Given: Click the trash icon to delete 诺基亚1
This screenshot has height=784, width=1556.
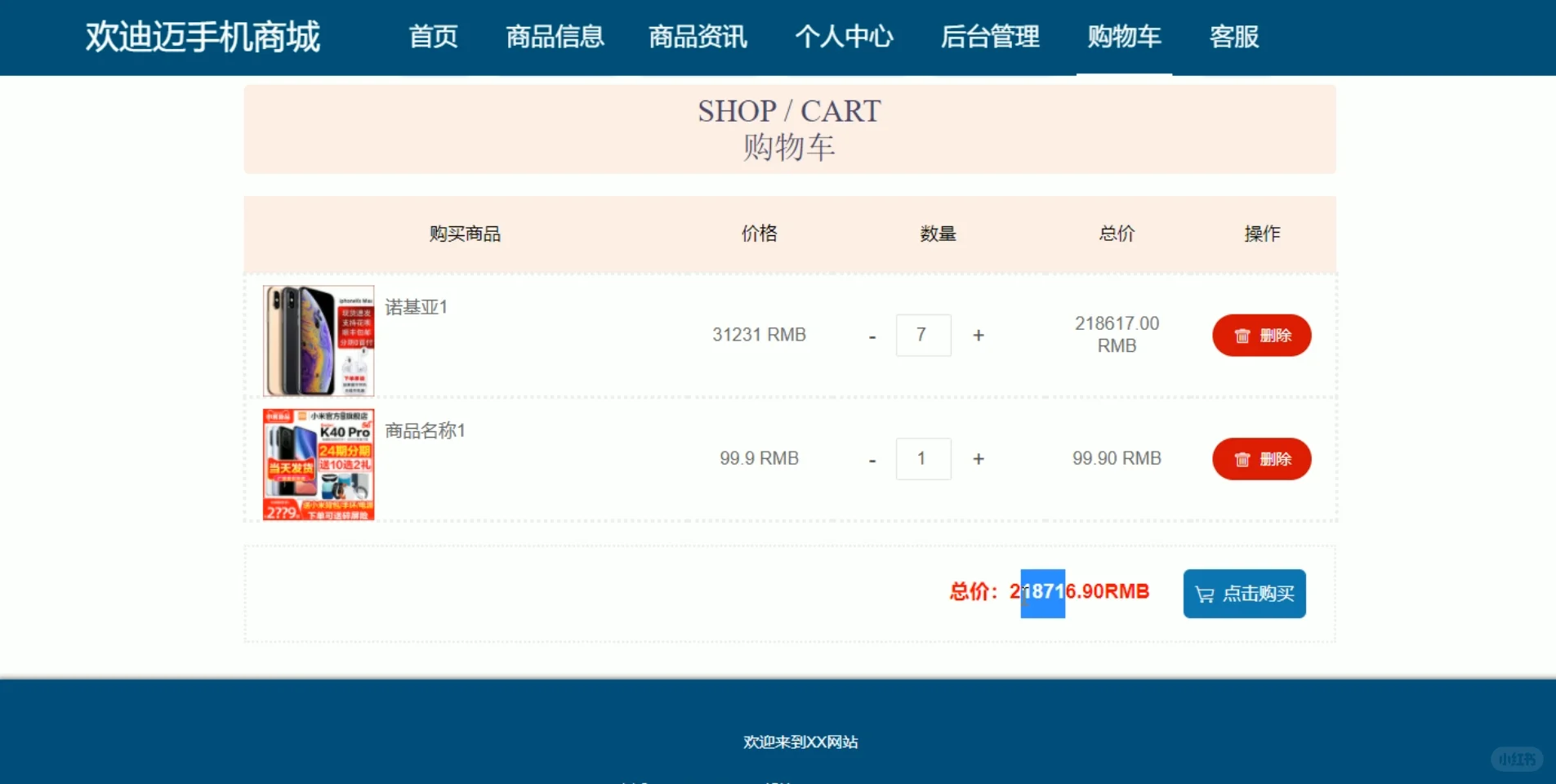Looking at the screenshot, I should pyautogui.click(x=1242, y=335).
